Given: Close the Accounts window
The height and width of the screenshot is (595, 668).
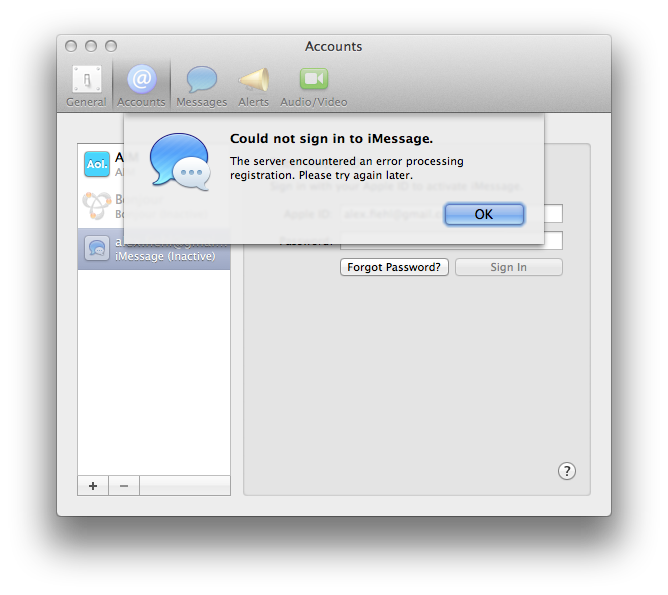Looking at the screenshot, I should [x=71, y=46].
